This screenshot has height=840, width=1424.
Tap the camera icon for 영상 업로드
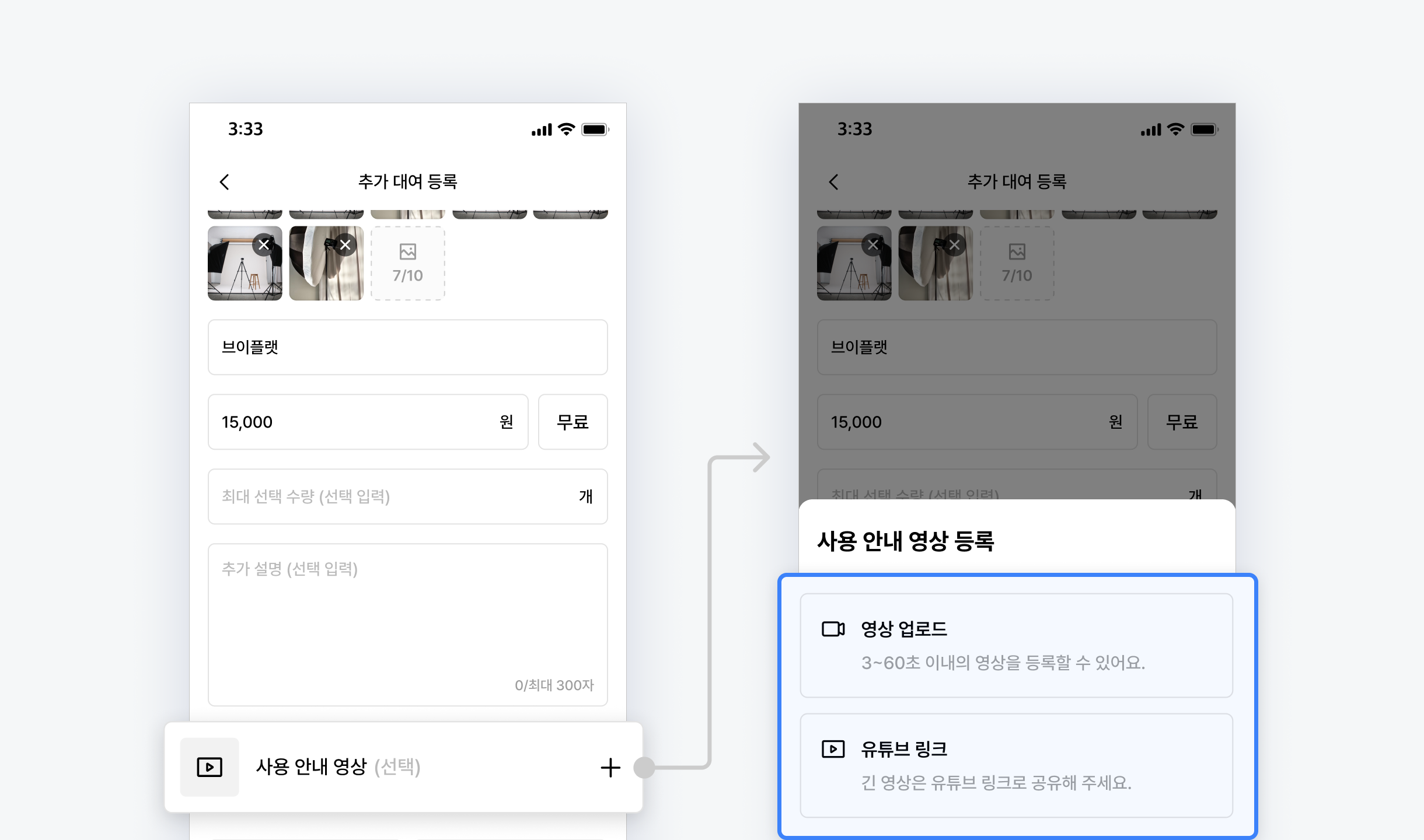point(833,629)
